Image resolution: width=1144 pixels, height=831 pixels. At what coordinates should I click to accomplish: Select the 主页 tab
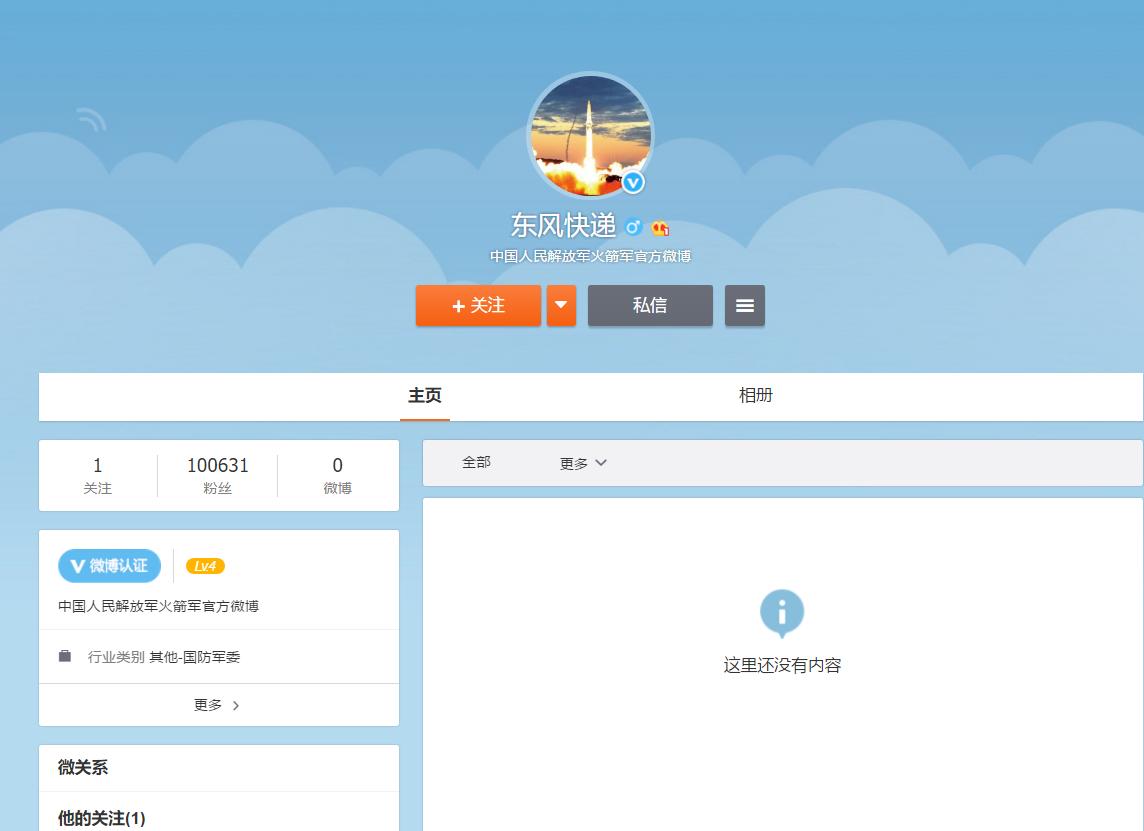[425, 395]
